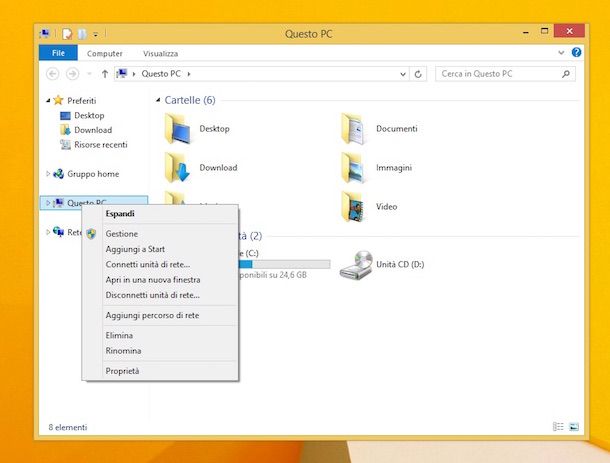
Task: Open the Help question mark icon
Action: coord(577,52)
